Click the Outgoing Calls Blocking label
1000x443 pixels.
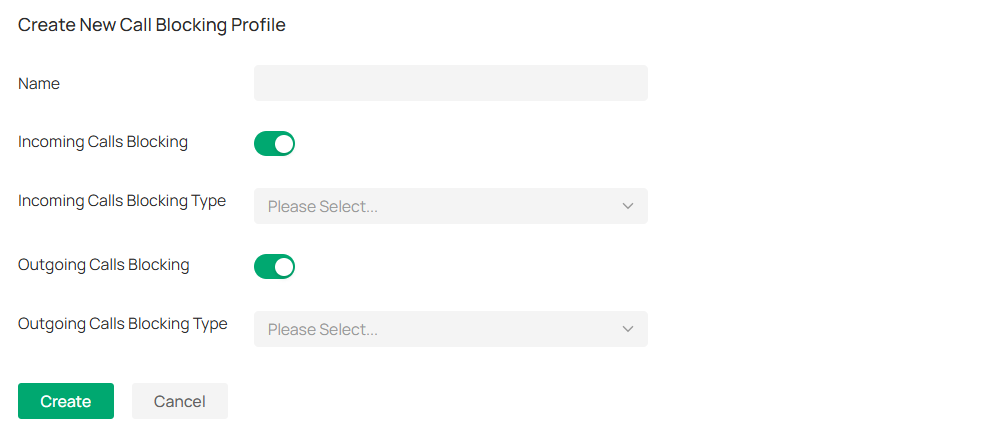pyautogui.click(x=104, y=265)
